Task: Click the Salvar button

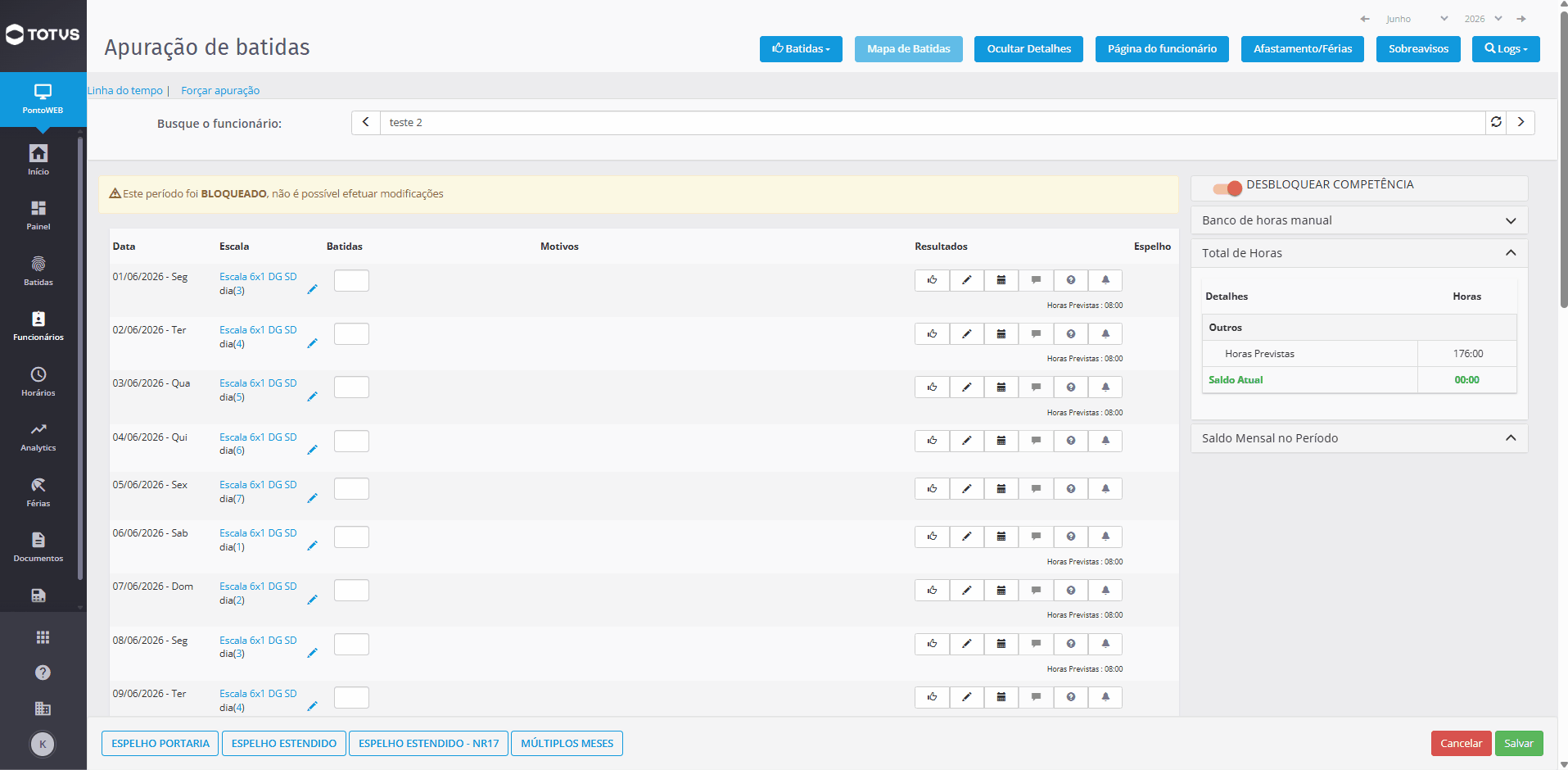Action: [1519, 744]
